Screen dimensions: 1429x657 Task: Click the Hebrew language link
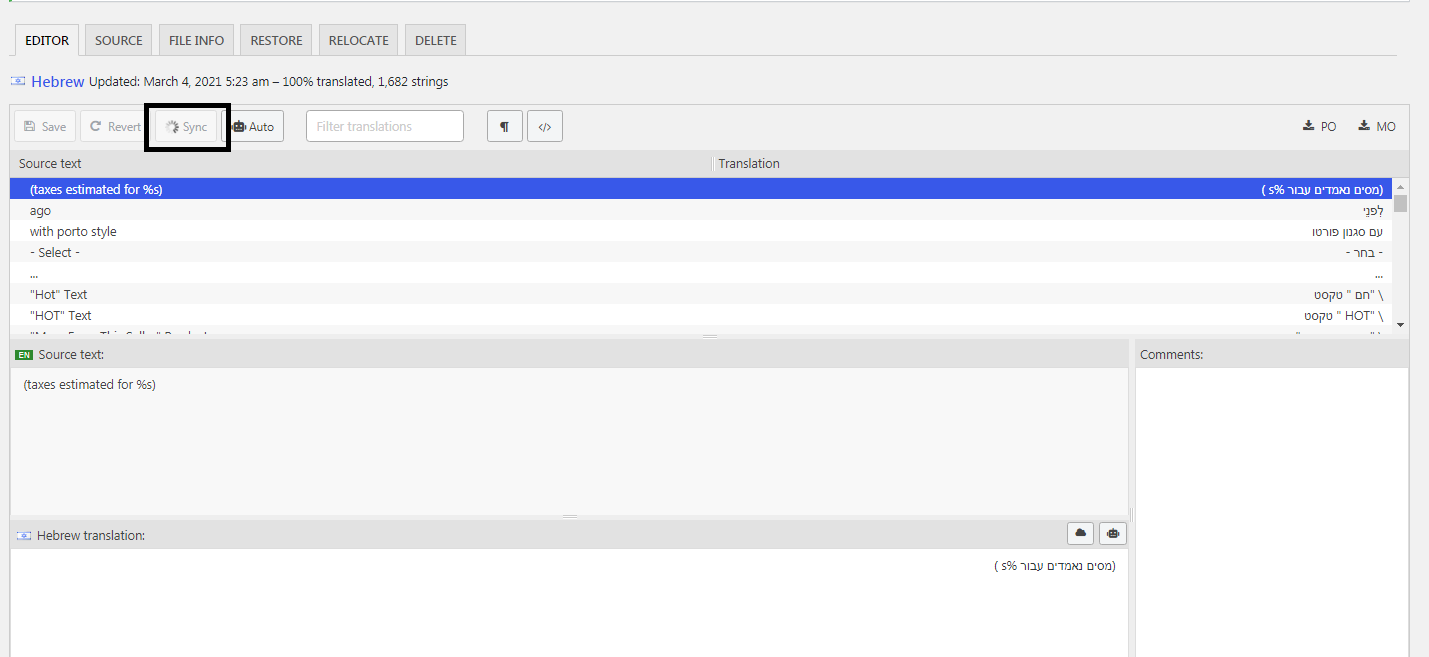(57, 82)
